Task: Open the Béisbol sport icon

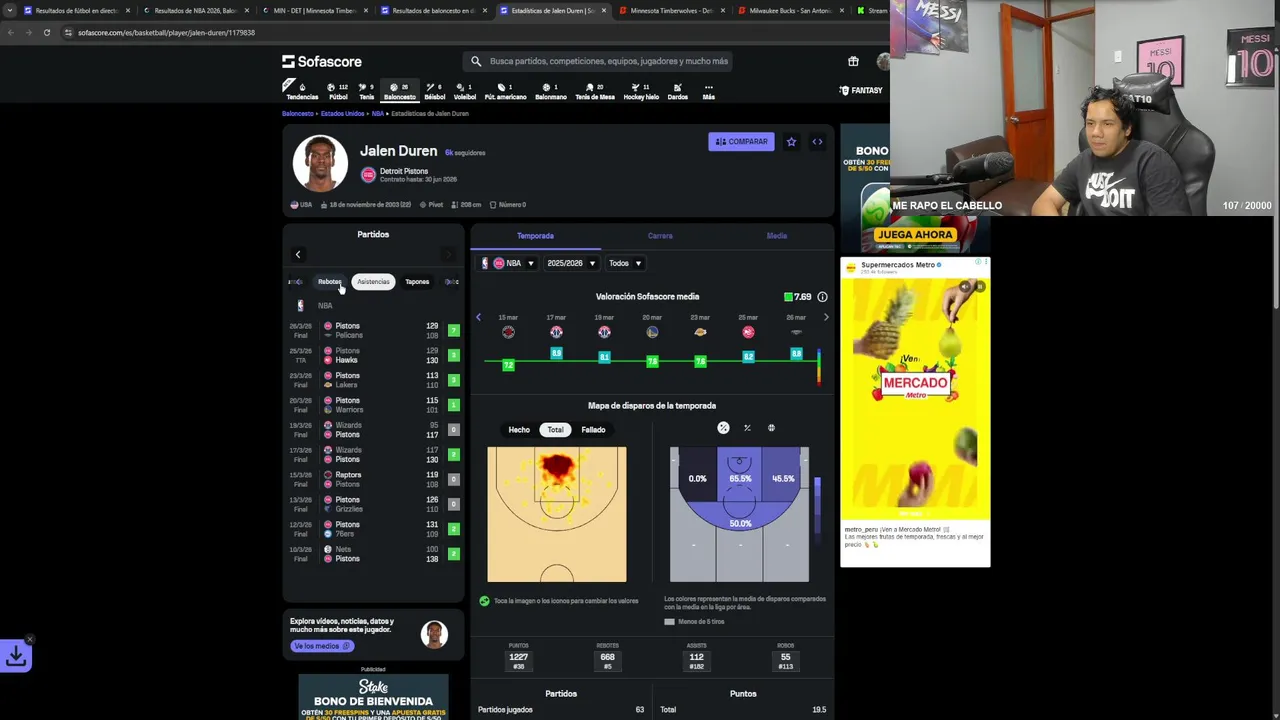Action: [434, 91]
